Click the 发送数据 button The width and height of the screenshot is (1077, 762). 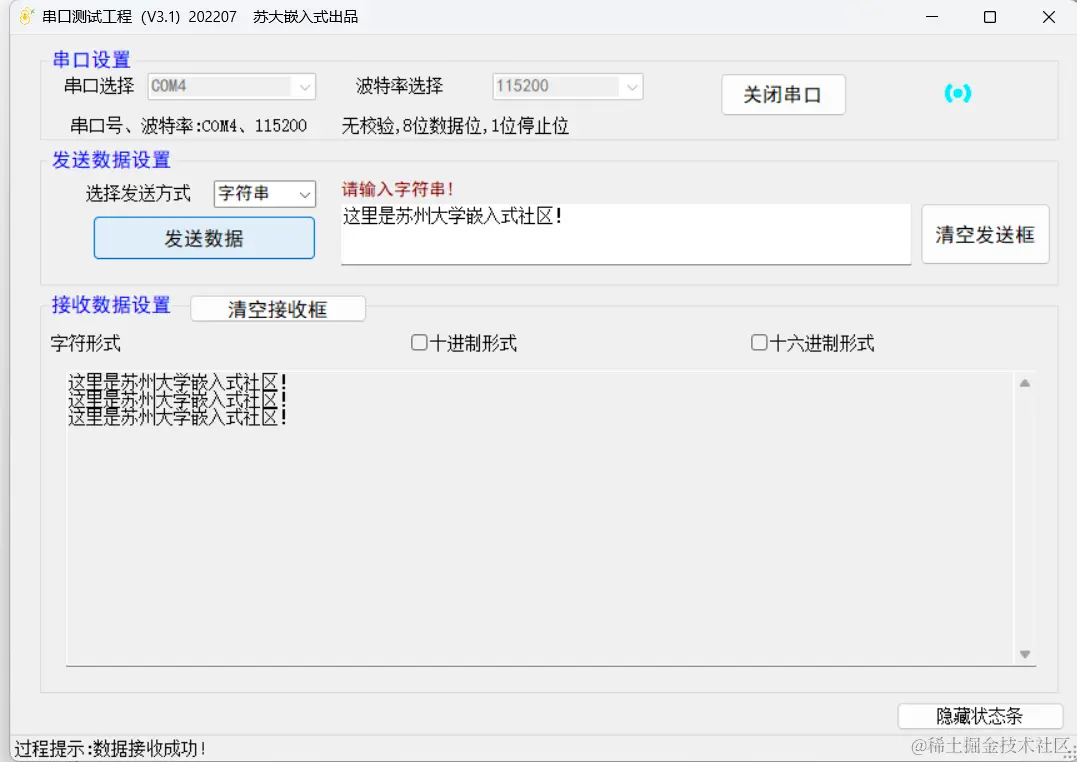(204, 238)
